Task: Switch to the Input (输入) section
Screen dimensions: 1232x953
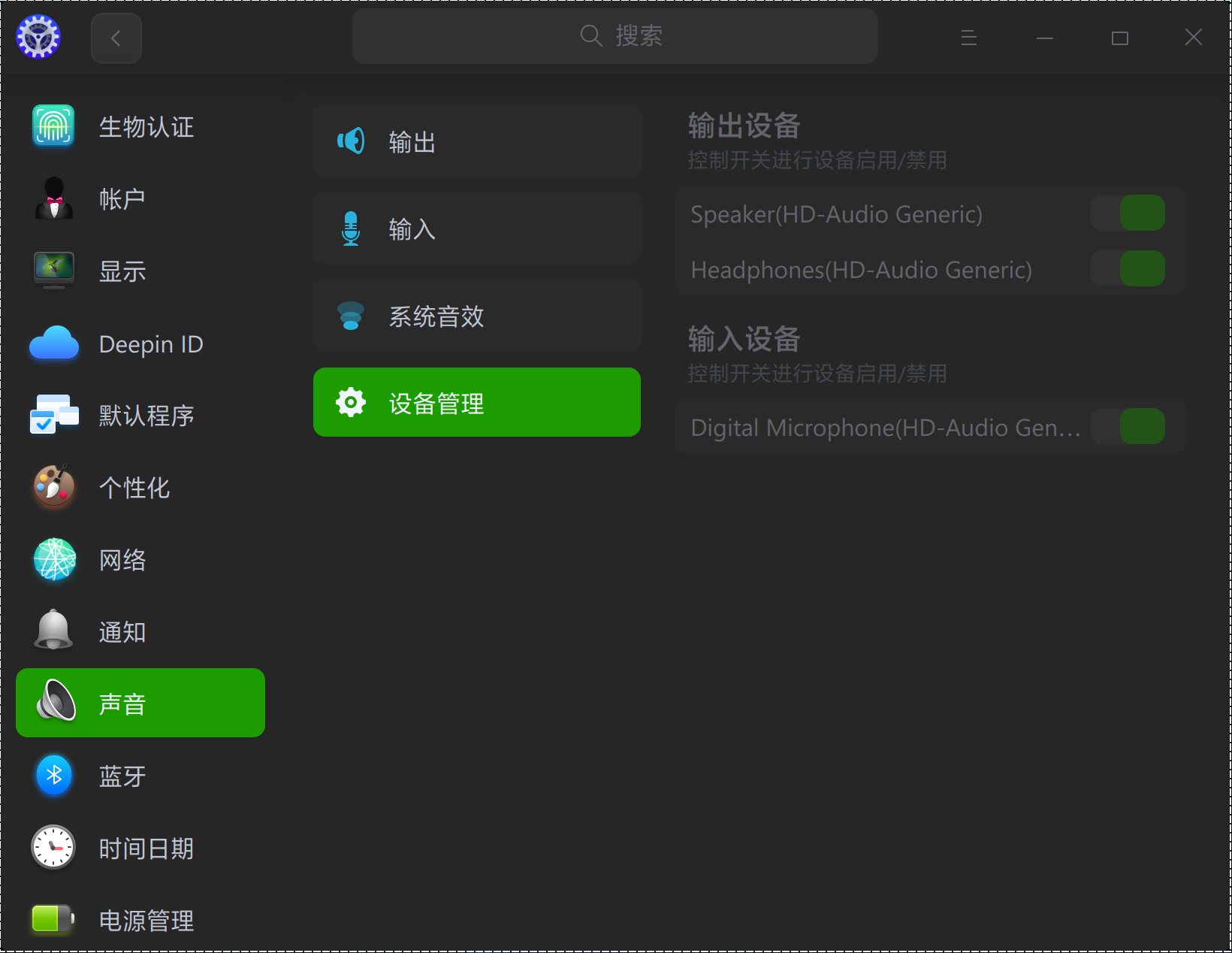Action: pos(476,228)
